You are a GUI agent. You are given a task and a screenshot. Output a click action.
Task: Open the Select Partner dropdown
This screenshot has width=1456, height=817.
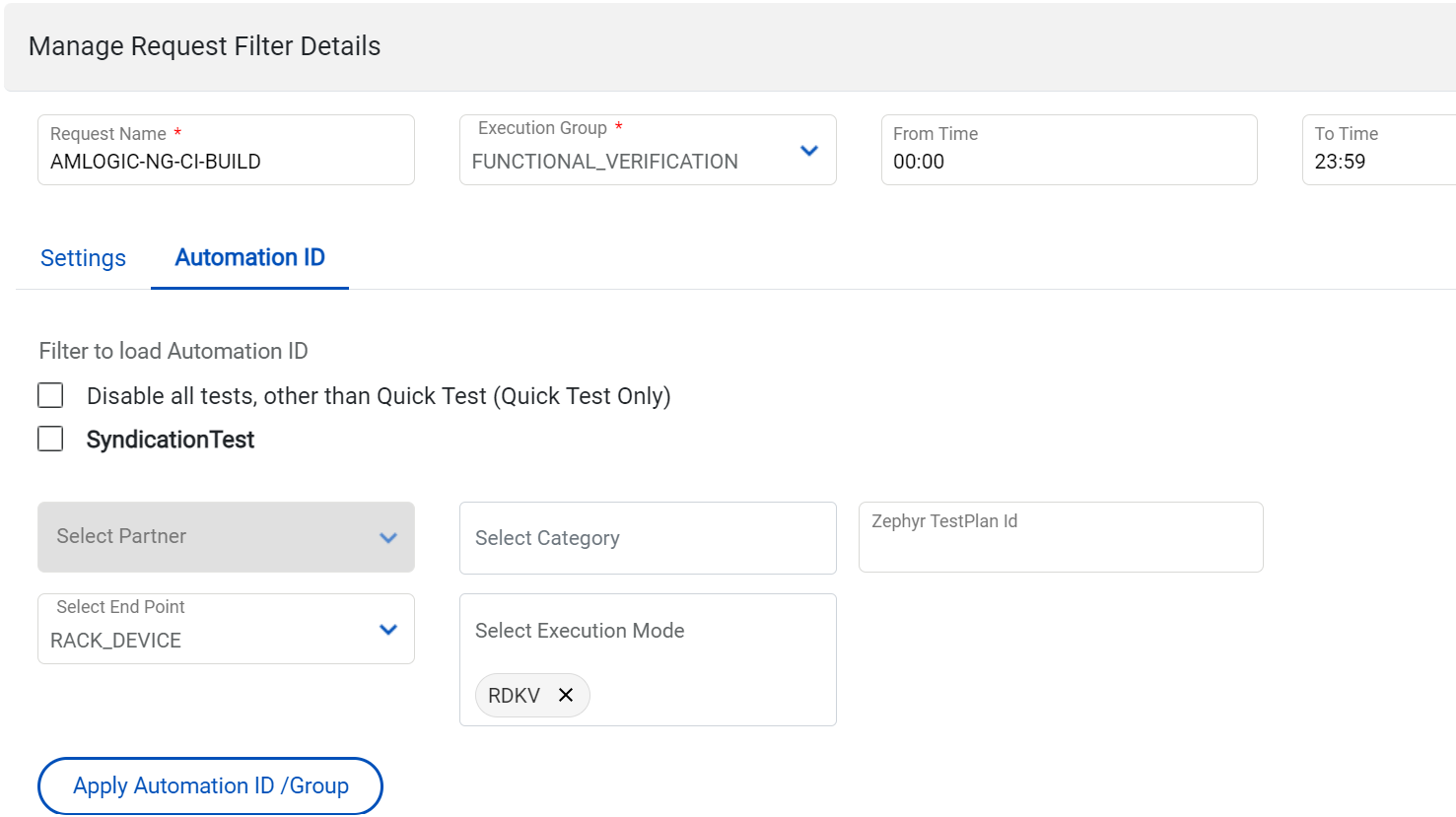point(207,537)
